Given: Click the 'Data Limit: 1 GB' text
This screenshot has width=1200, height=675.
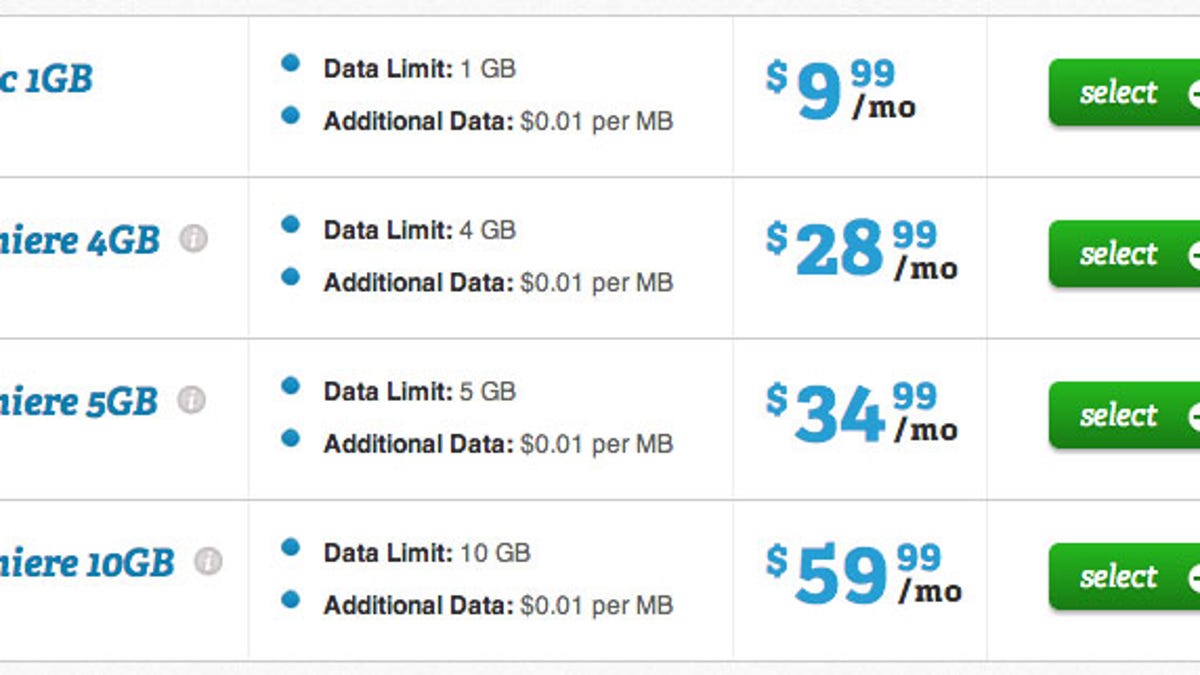Looking at the screenshot, I should pos(420,69).
